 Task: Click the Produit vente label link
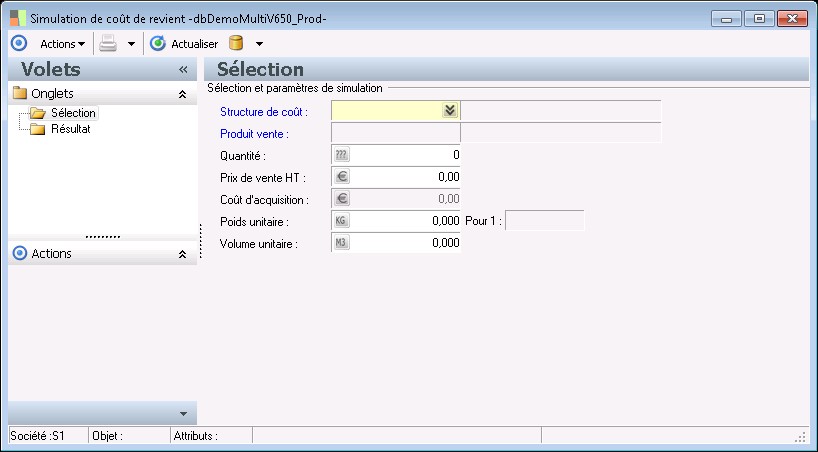(x=254, y=134)
